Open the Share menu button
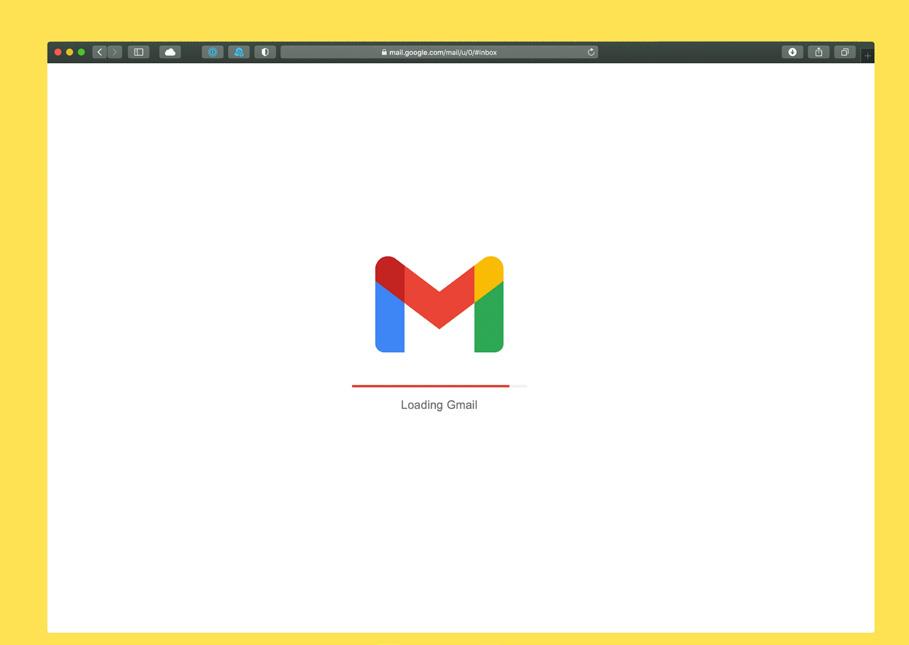This screenshot has height=645, width=909. click(819, 52)
